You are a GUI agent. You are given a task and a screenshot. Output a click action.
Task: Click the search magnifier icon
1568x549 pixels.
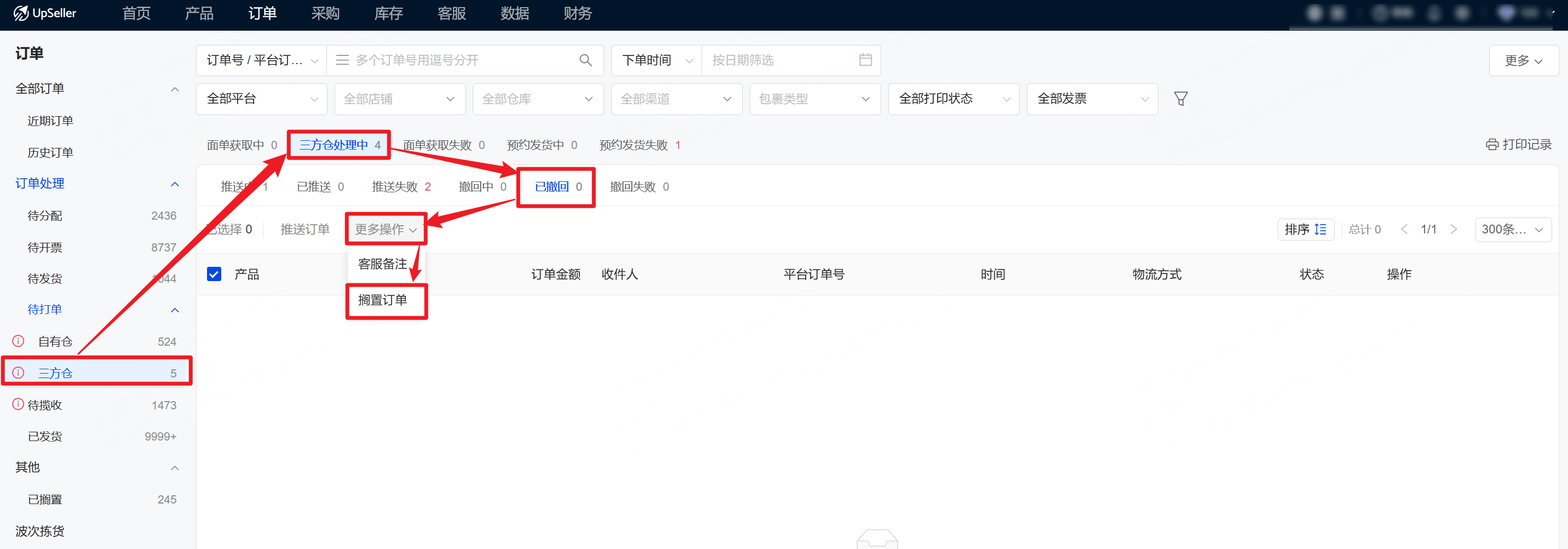pos(585,60)
